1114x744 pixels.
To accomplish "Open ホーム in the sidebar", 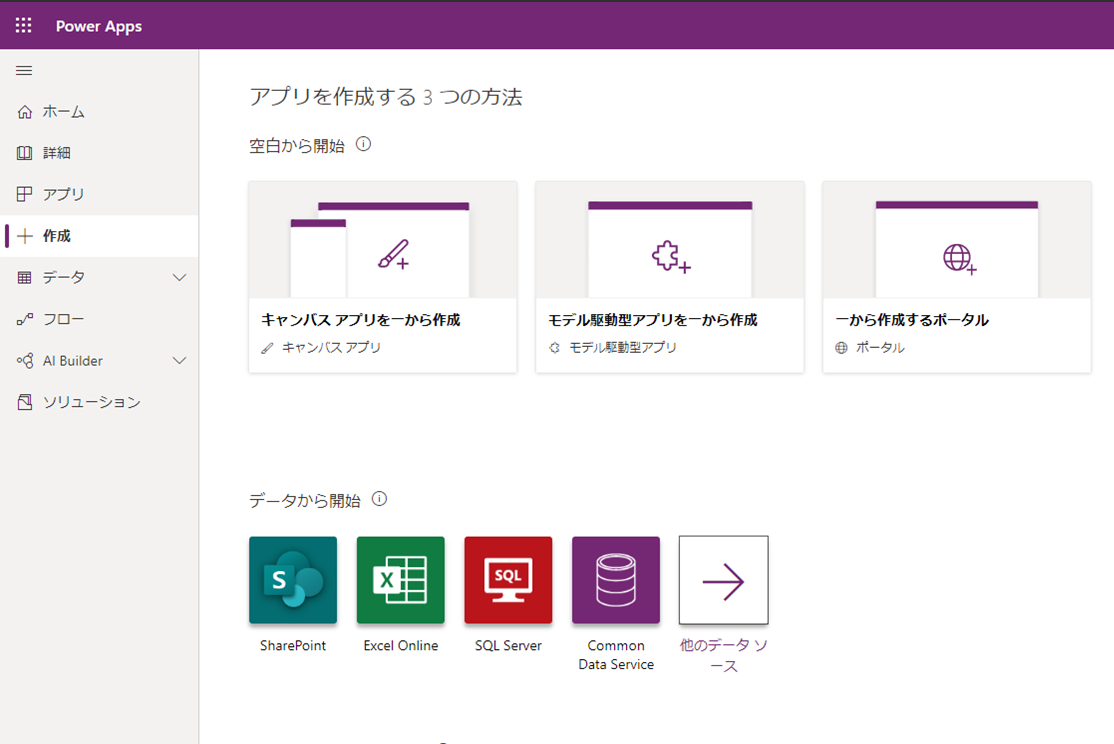I will pos(99,112).
